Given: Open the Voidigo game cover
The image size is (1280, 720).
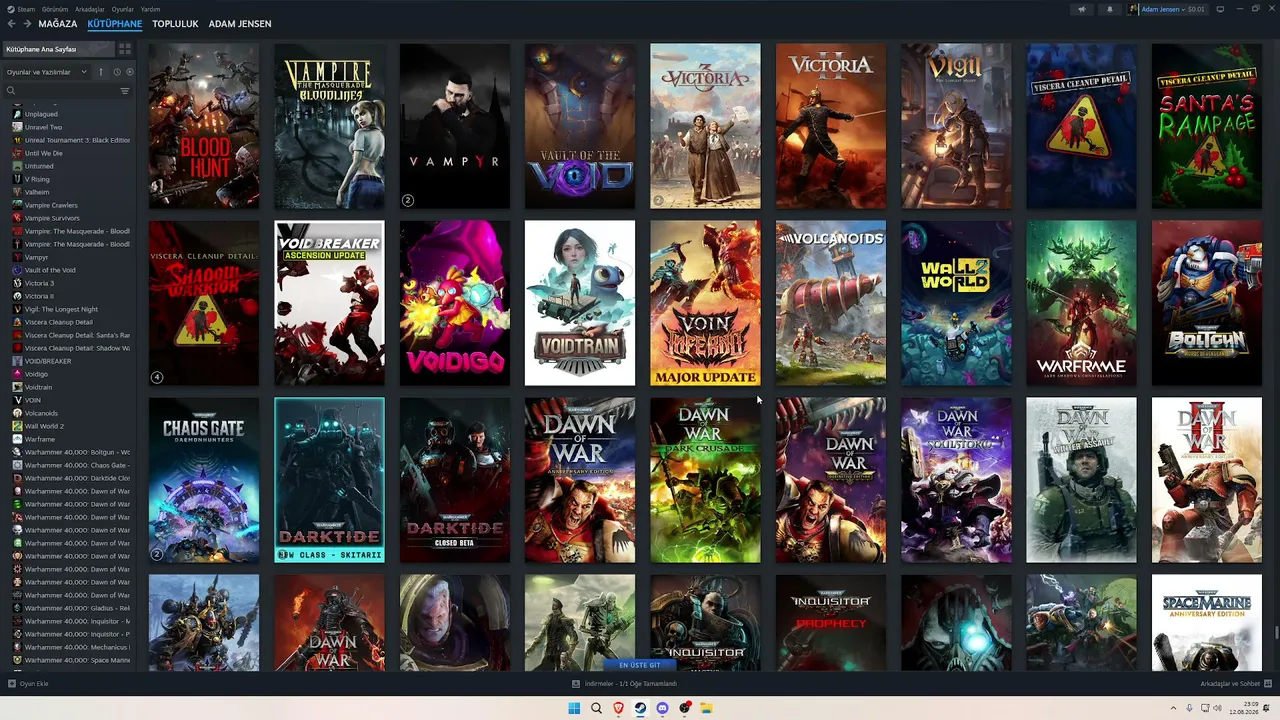Looking at the screenshot, I should pyautogui.click(x=455, y=303).
